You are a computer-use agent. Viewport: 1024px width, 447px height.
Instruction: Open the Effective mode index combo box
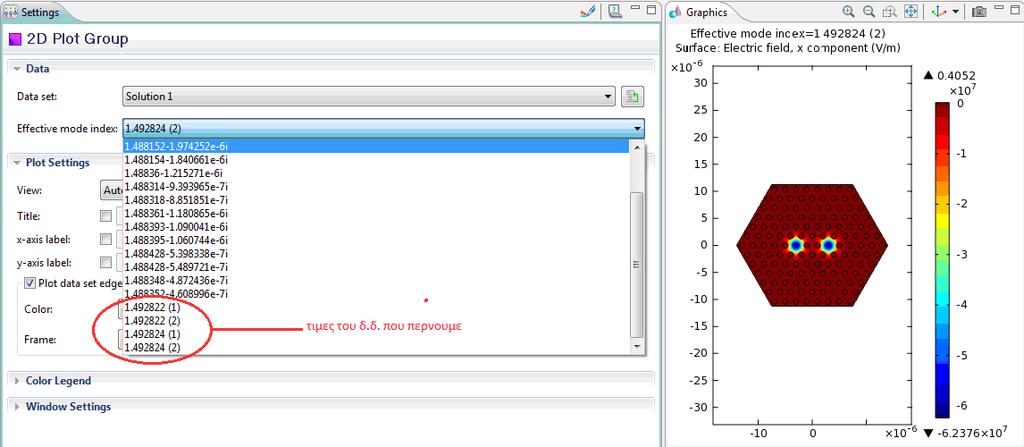pos(383,129)
